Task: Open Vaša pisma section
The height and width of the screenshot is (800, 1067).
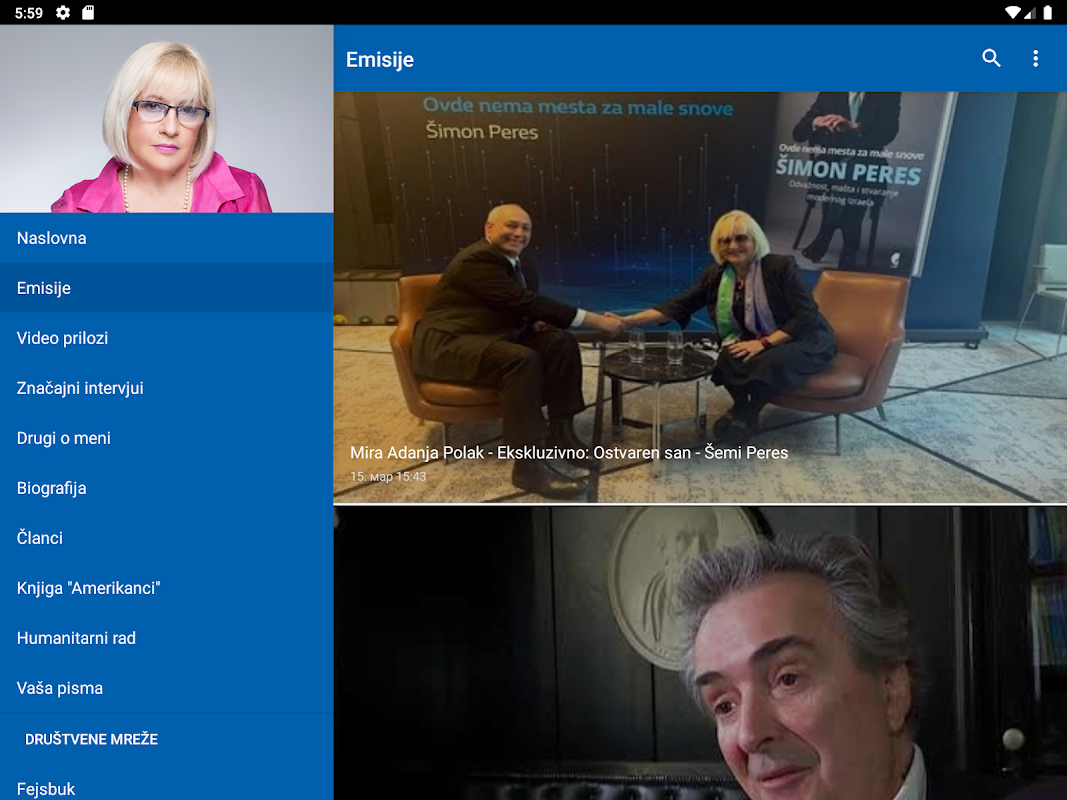Action: (167, 688)
